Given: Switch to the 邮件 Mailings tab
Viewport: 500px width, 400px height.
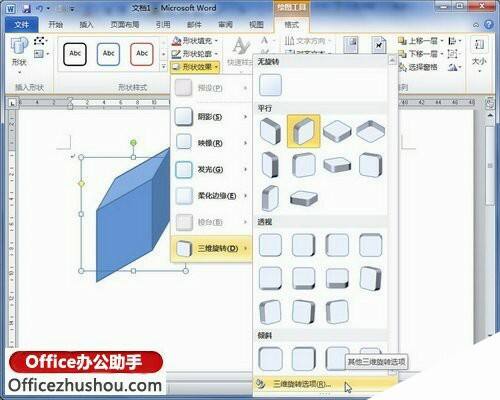Looking at the screenshot, I should tap(194, 25).
